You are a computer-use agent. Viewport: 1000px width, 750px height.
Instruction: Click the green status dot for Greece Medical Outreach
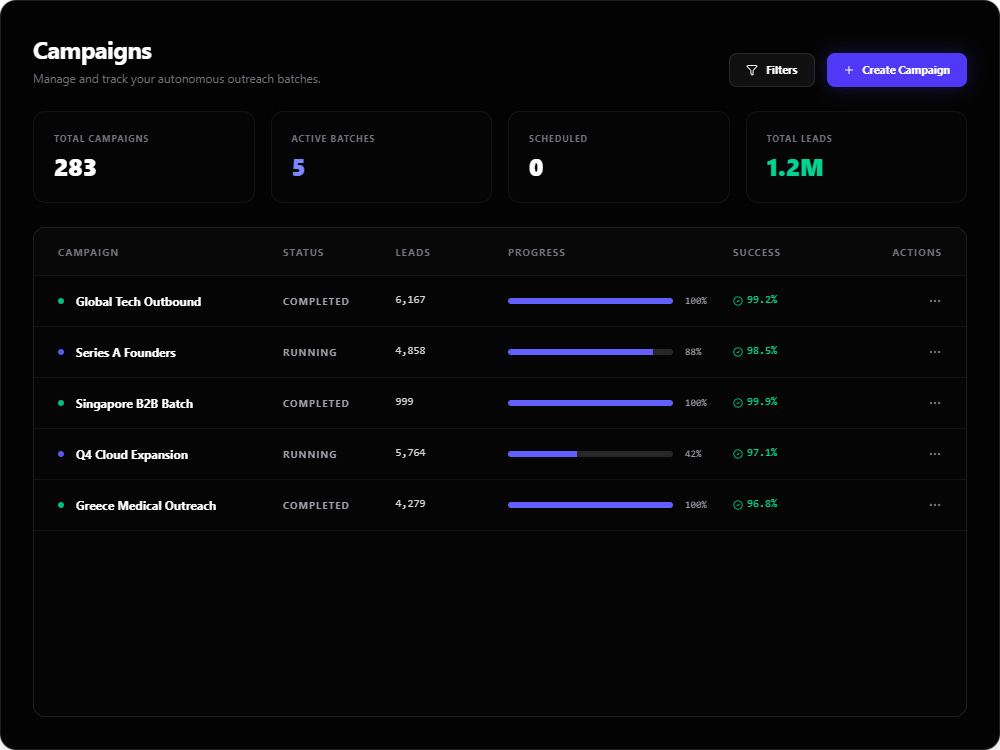[61, 505]
